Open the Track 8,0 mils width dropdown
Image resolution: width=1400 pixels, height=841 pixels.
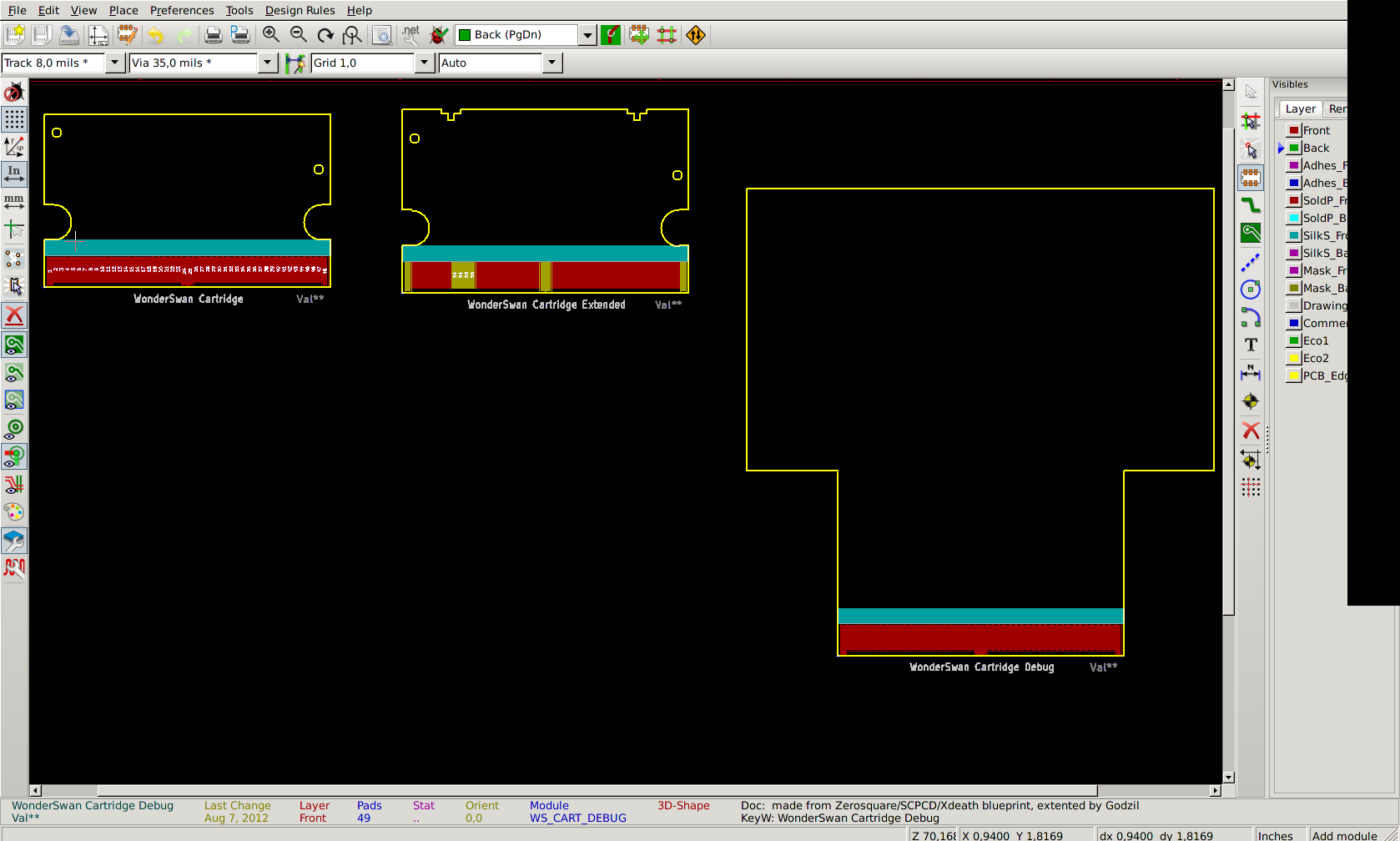click(x=115, y=63)
